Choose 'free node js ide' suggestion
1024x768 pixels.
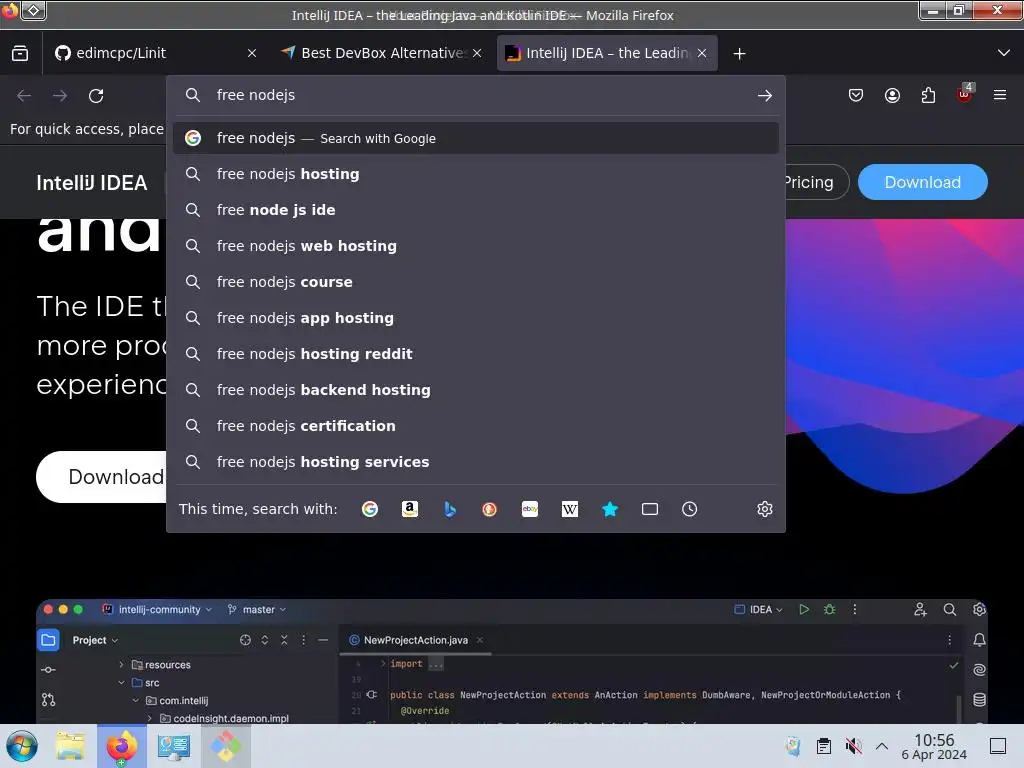tap(475, 210)
